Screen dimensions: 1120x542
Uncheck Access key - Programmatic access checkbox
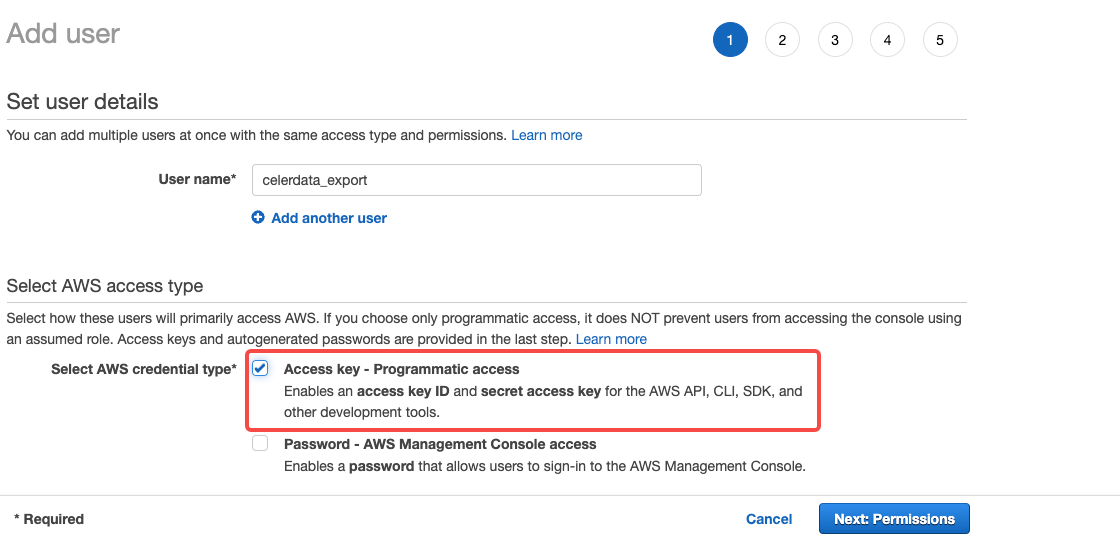(260, 368)
